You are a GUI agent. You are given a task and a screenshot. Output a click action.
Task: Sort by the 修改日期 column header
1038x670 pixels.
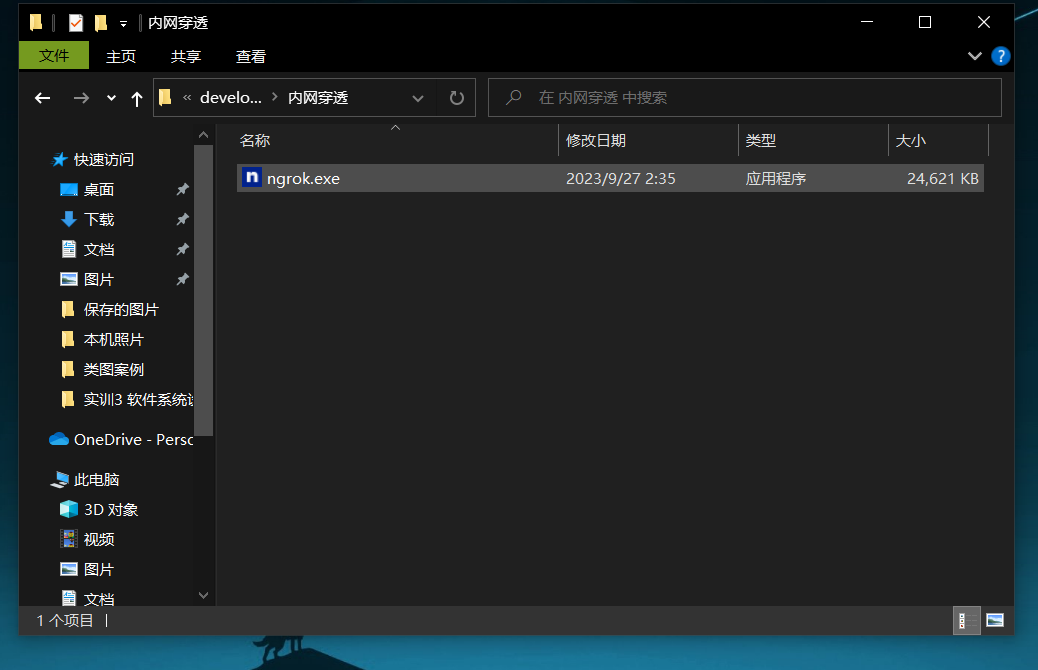[x=649, y=140]
